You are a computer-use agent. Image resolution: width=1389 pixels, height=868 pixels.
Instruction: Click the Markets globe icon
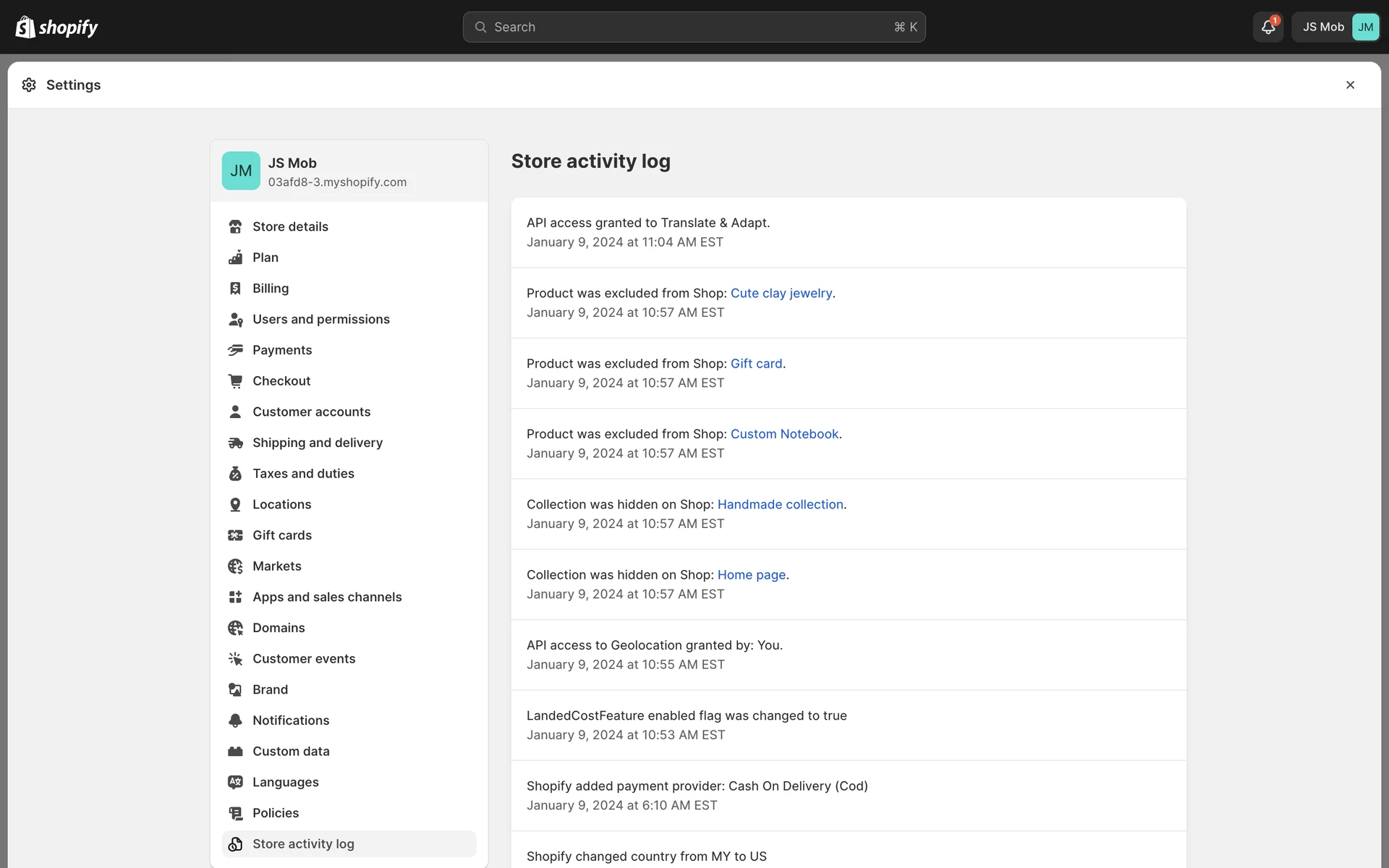coord(235,566)
